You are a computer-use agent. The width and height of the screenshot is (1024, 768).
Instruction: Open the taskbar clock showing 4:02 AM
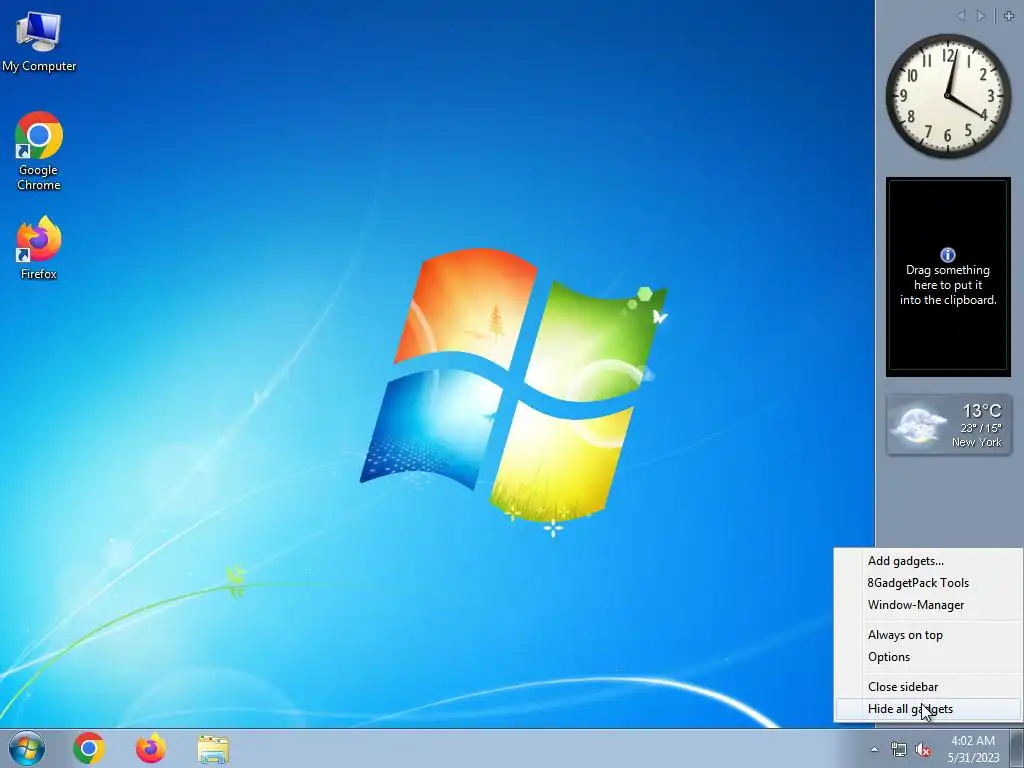973,749
